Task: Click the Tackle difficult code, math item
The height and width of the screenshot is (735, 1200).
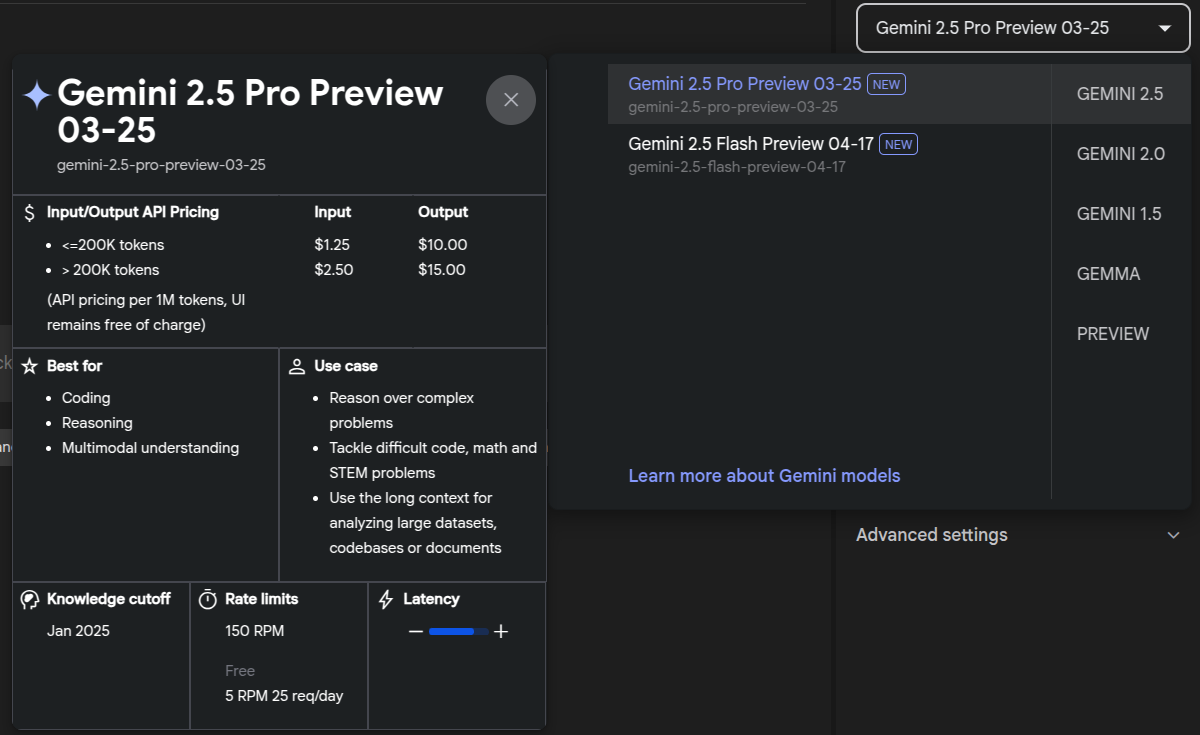Action: 433,460
